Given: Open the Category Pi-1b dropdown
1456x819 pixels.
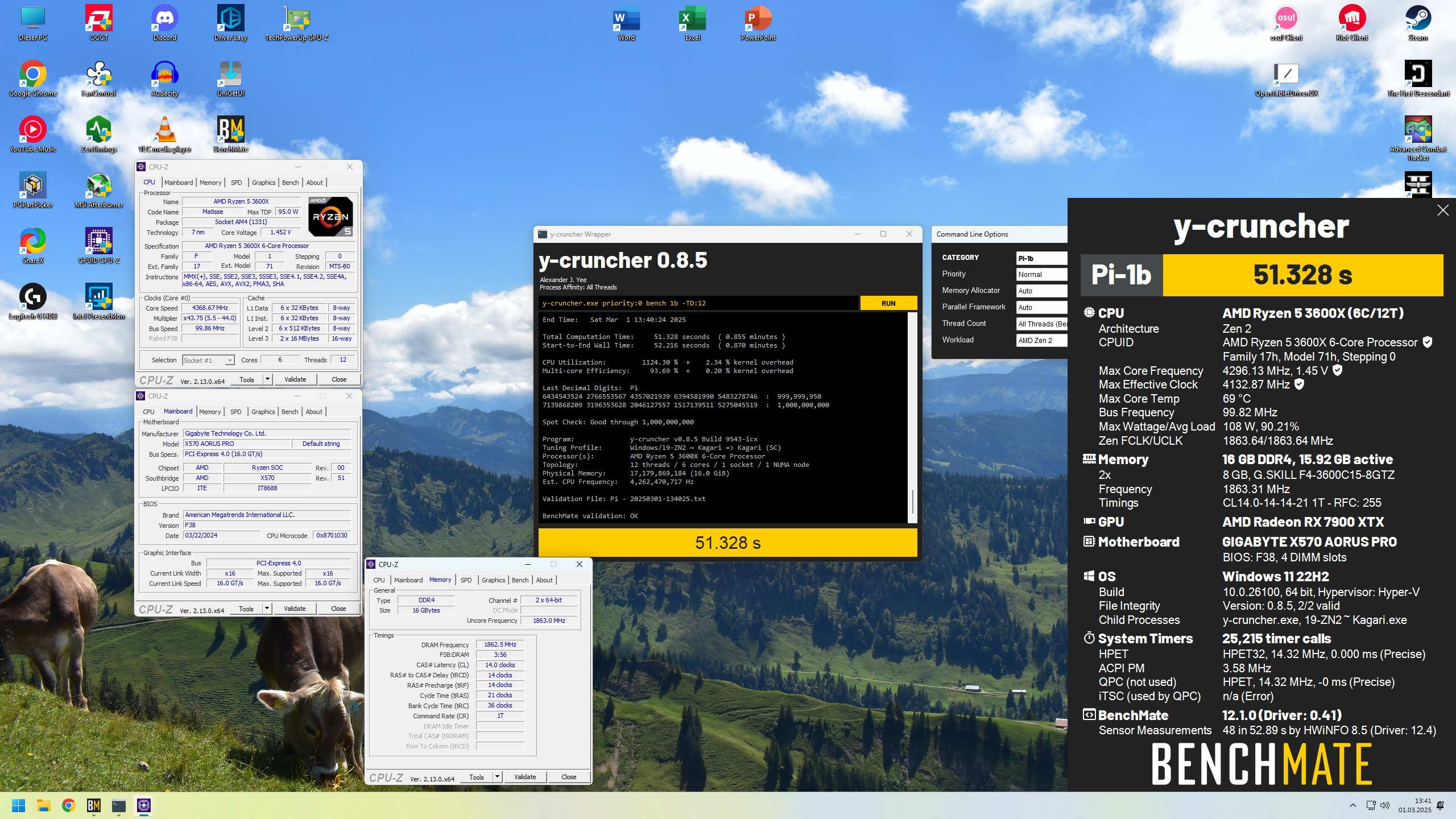Looking at the screenshot, I should [x=1041, y=258].
